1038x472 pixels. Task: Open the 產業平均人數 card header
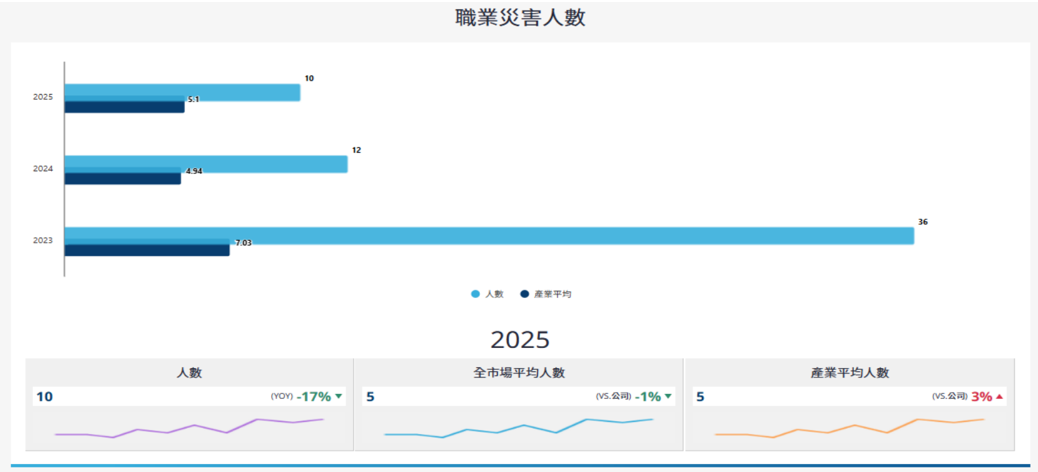[x=849, y=373]
